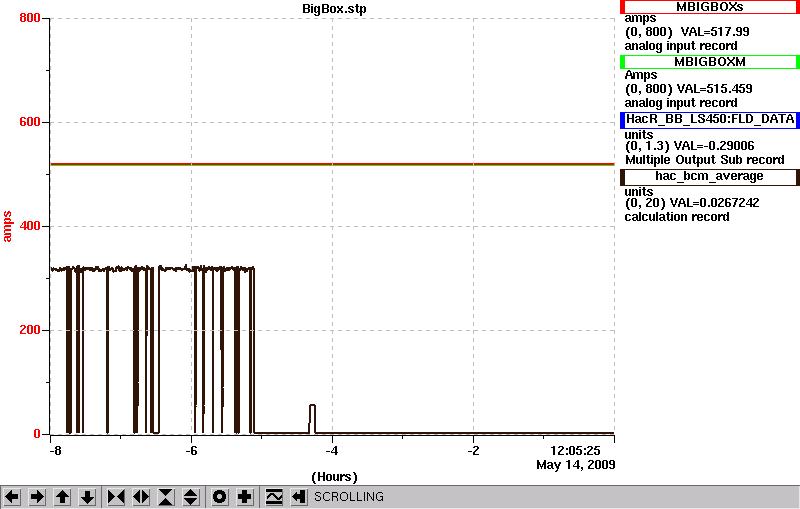Click the 200 y-axis tick label

pyautogui.click(x=30, y=330)
